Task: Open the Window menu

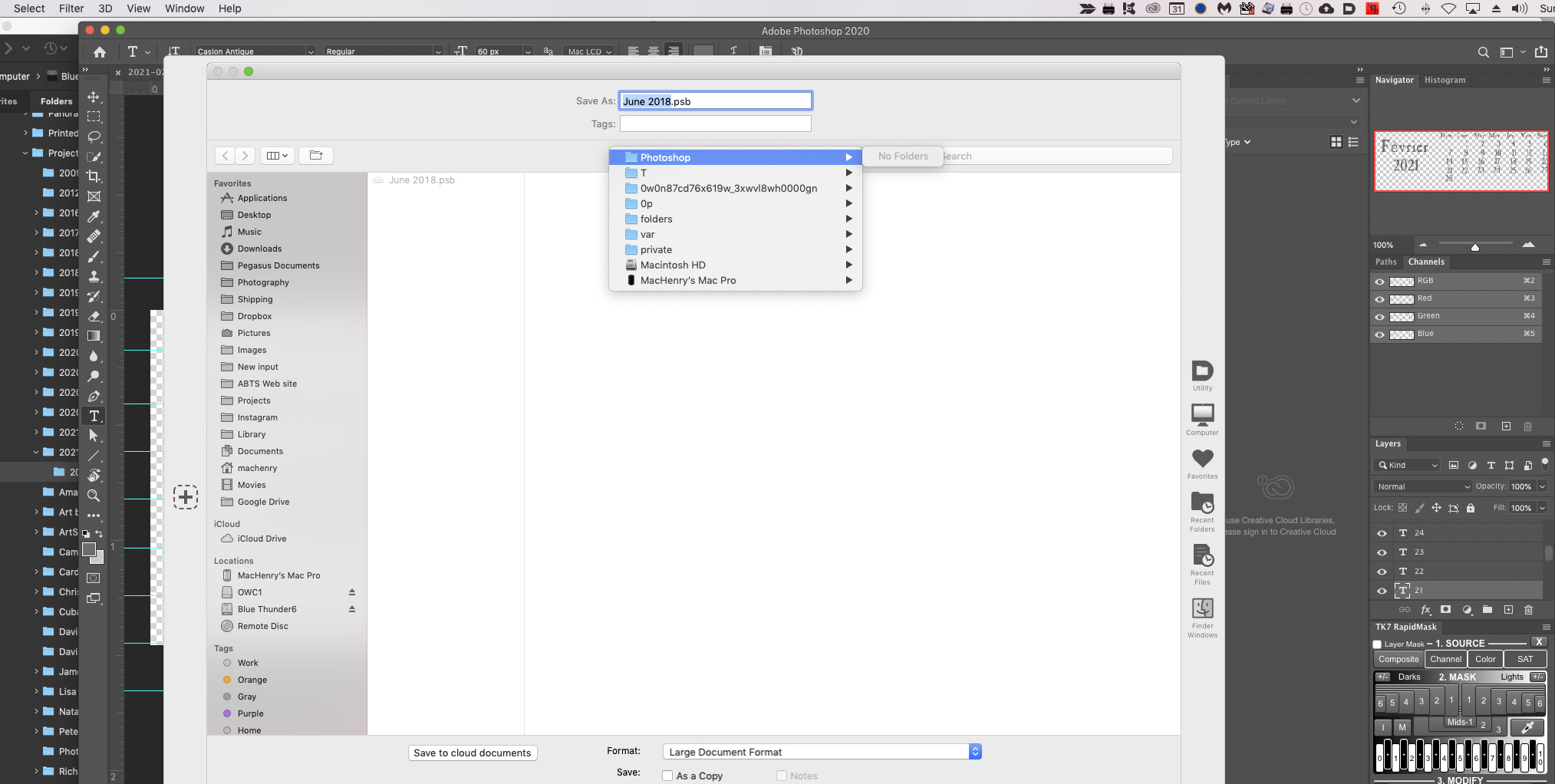Action: [183, 8]
